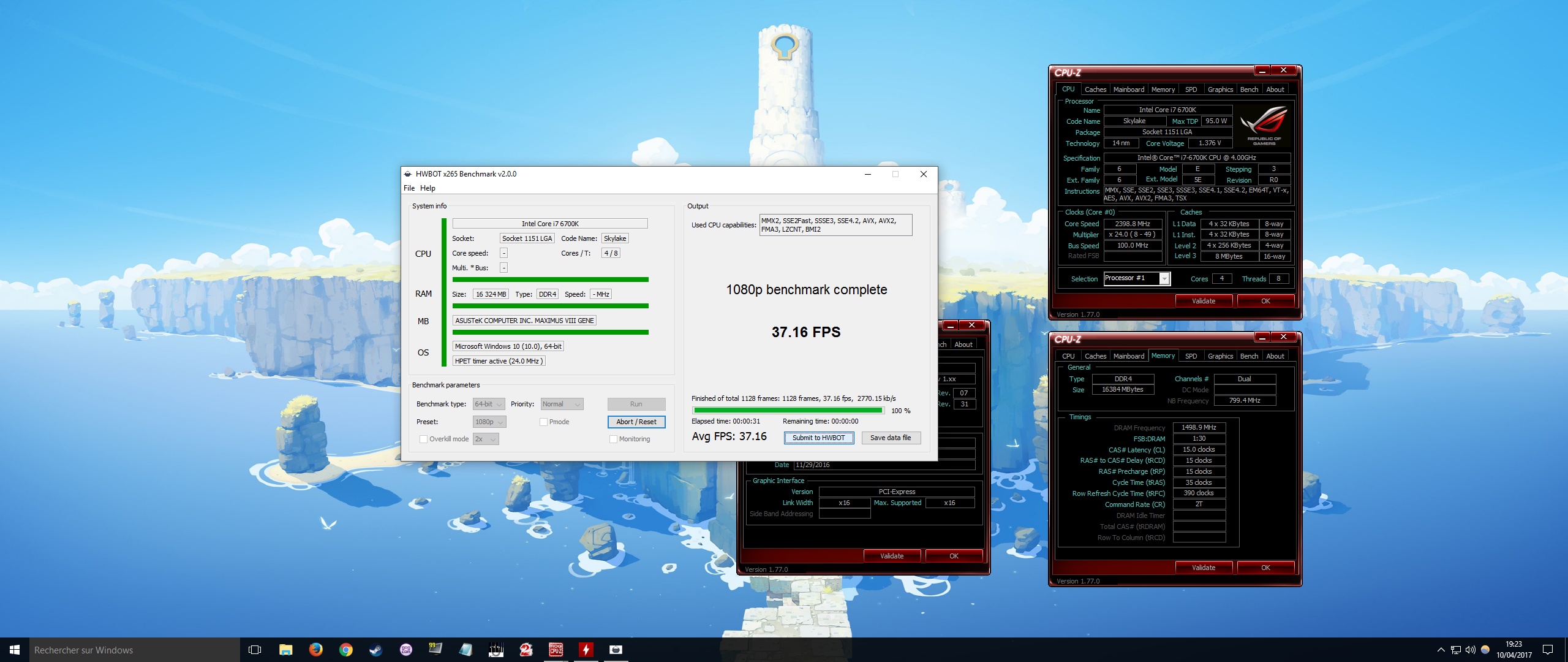The height and width of the screenshot is (662, 1568).
Task: Open the piano keyboard taskbar icon
Action: coord(496,650)
